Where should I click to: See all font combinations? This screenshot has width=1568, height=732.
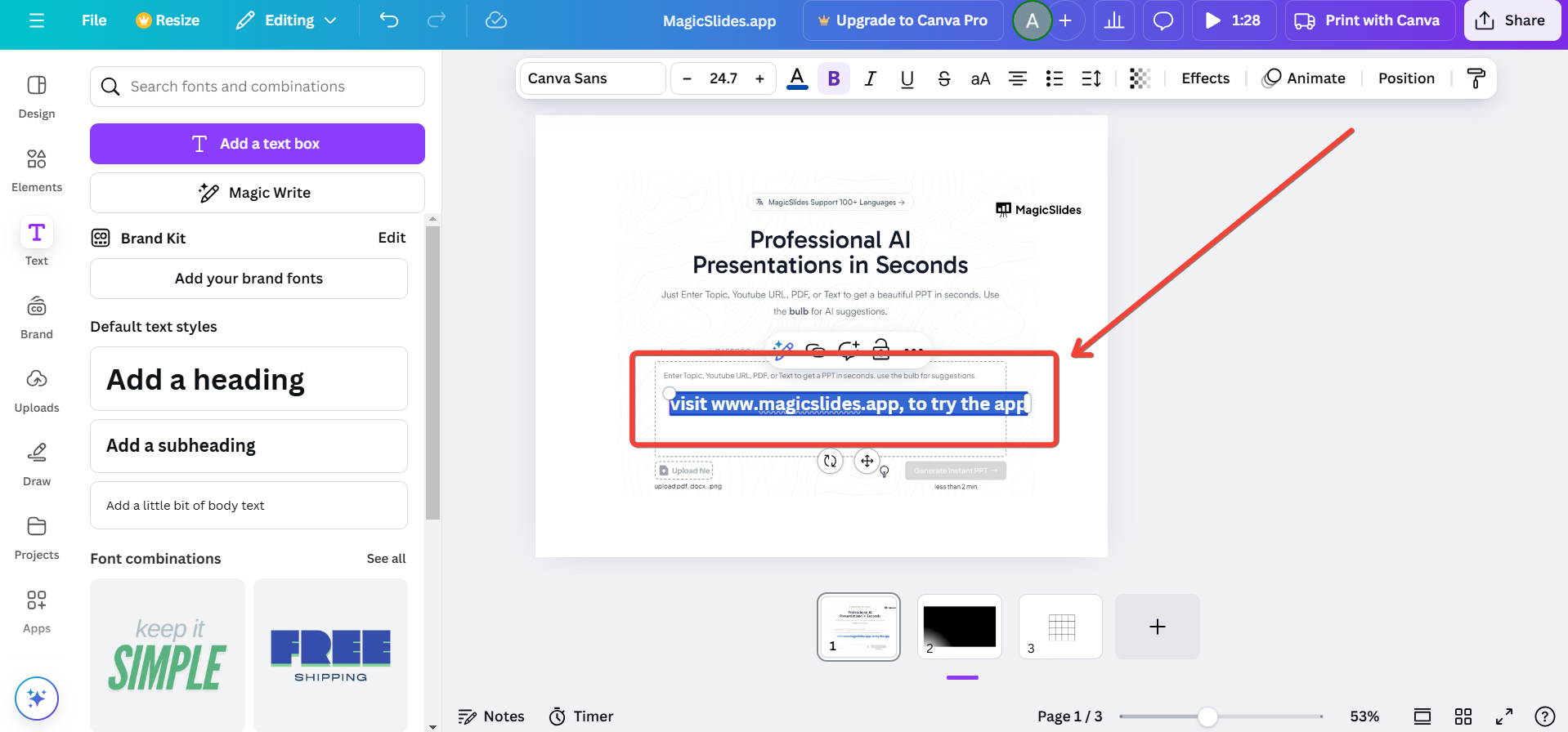pyautogui.click(x=386, y=559)
